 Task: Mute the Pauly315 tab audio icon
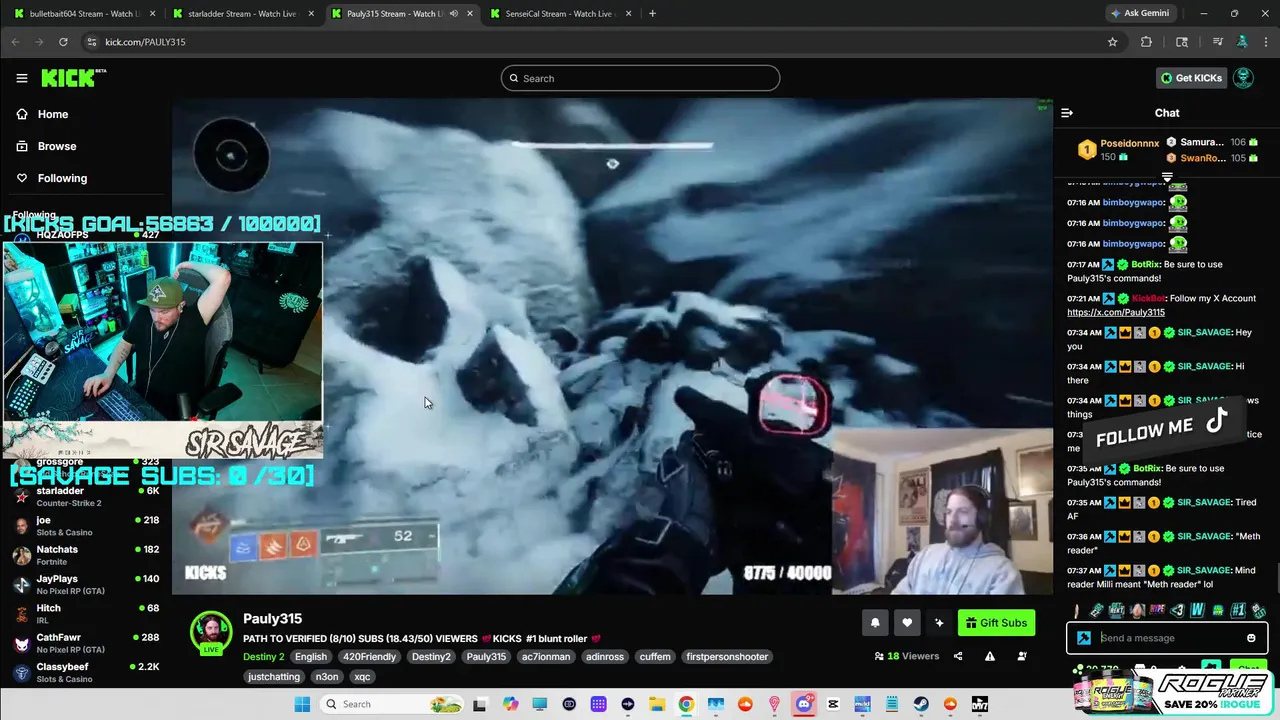[454, 14]
